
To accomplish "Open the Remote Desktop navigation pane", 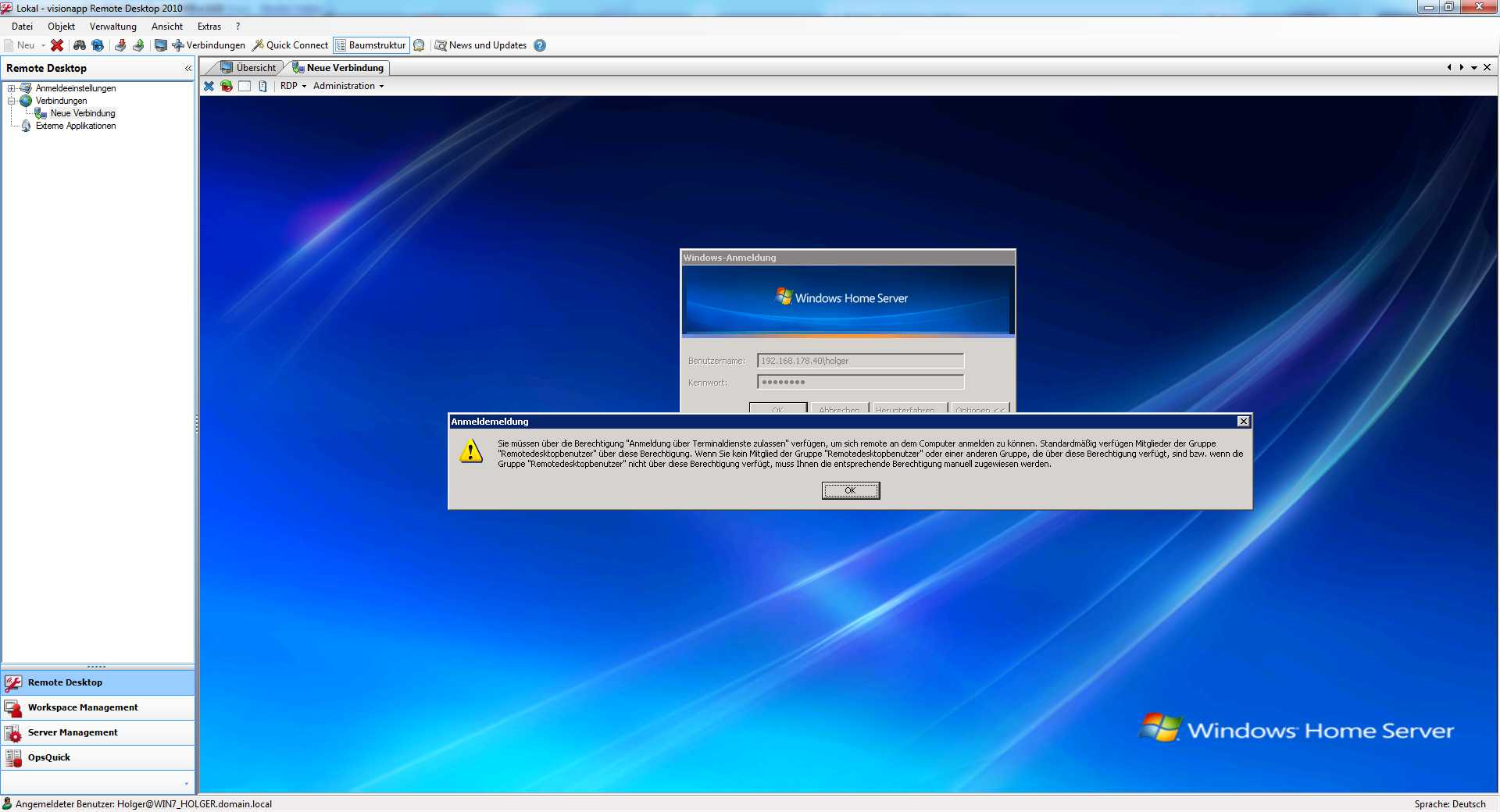I will pos(98,682).
